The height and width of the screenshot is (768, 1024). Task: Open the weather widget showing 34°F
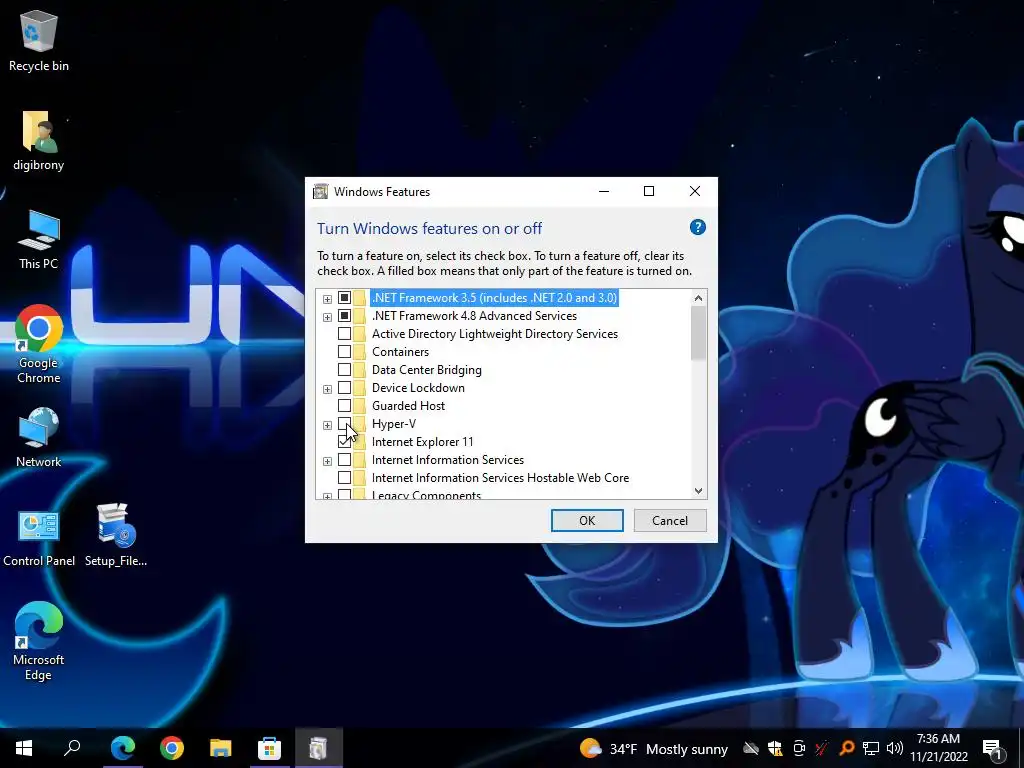[x=654, y=748]
